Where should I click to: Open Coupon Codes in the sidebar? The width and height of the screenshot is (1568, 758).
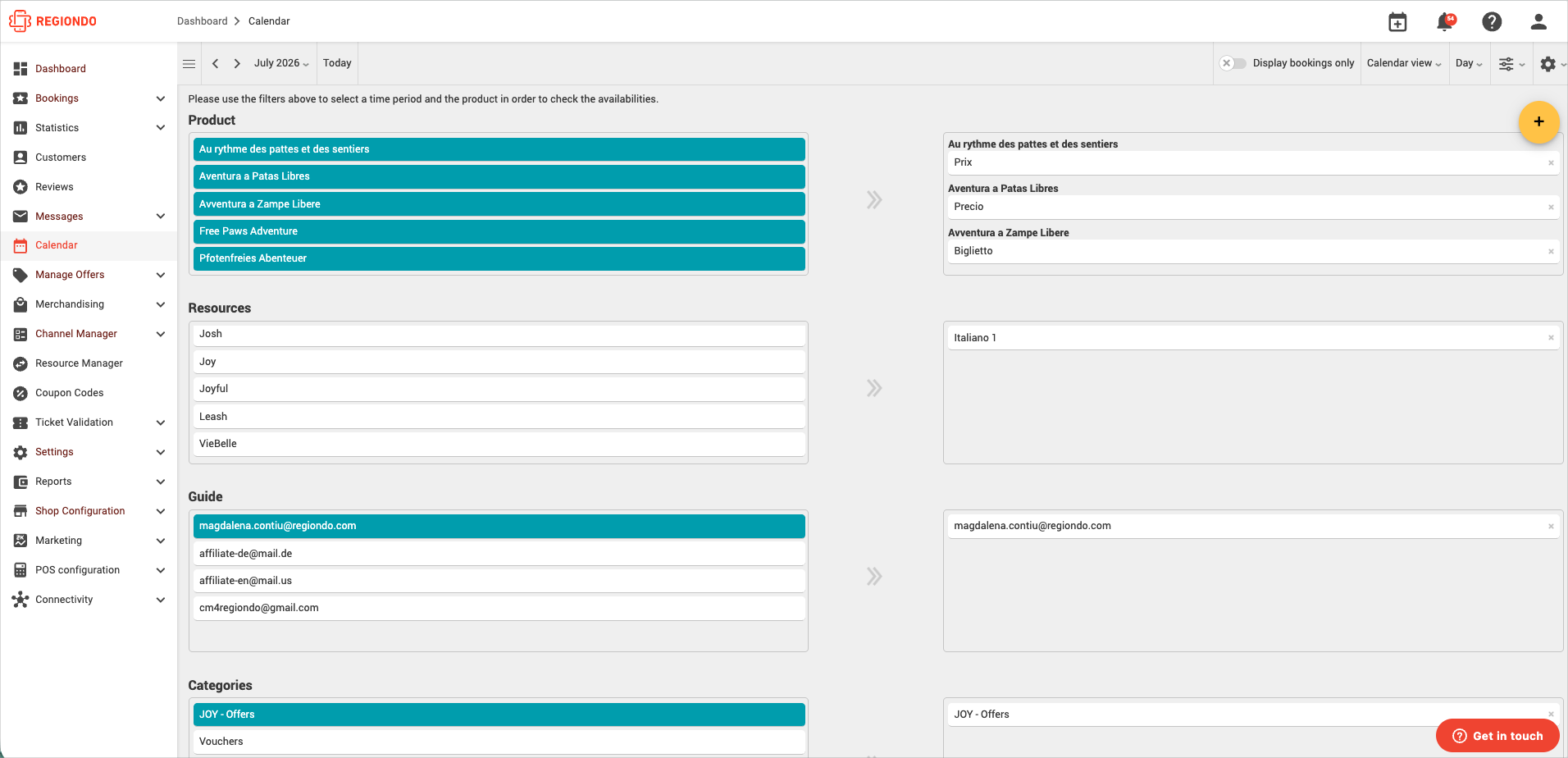(70, 393)
